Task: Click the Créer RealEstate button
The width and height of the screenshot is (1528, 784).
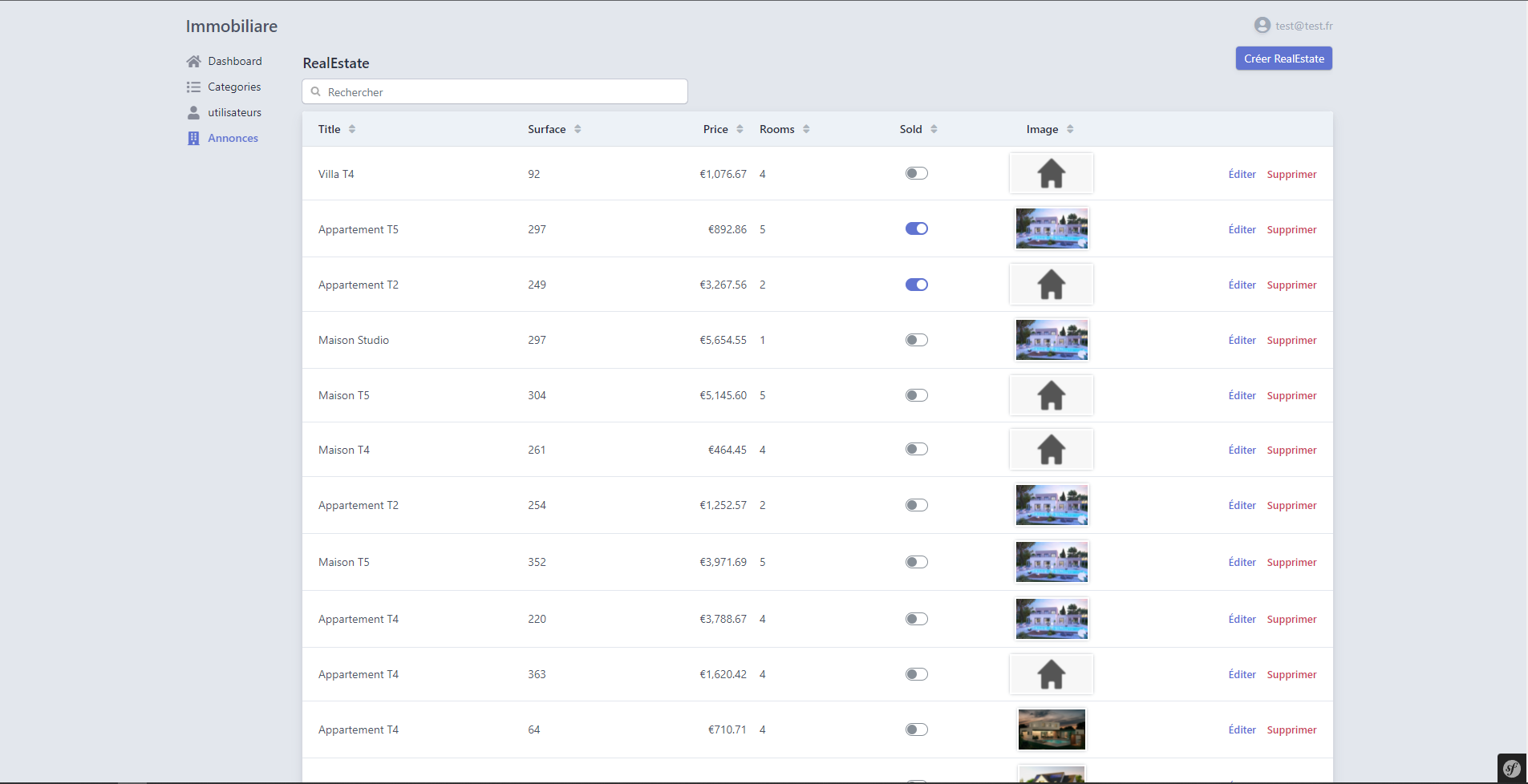Action: click(x=1283, y=59)
